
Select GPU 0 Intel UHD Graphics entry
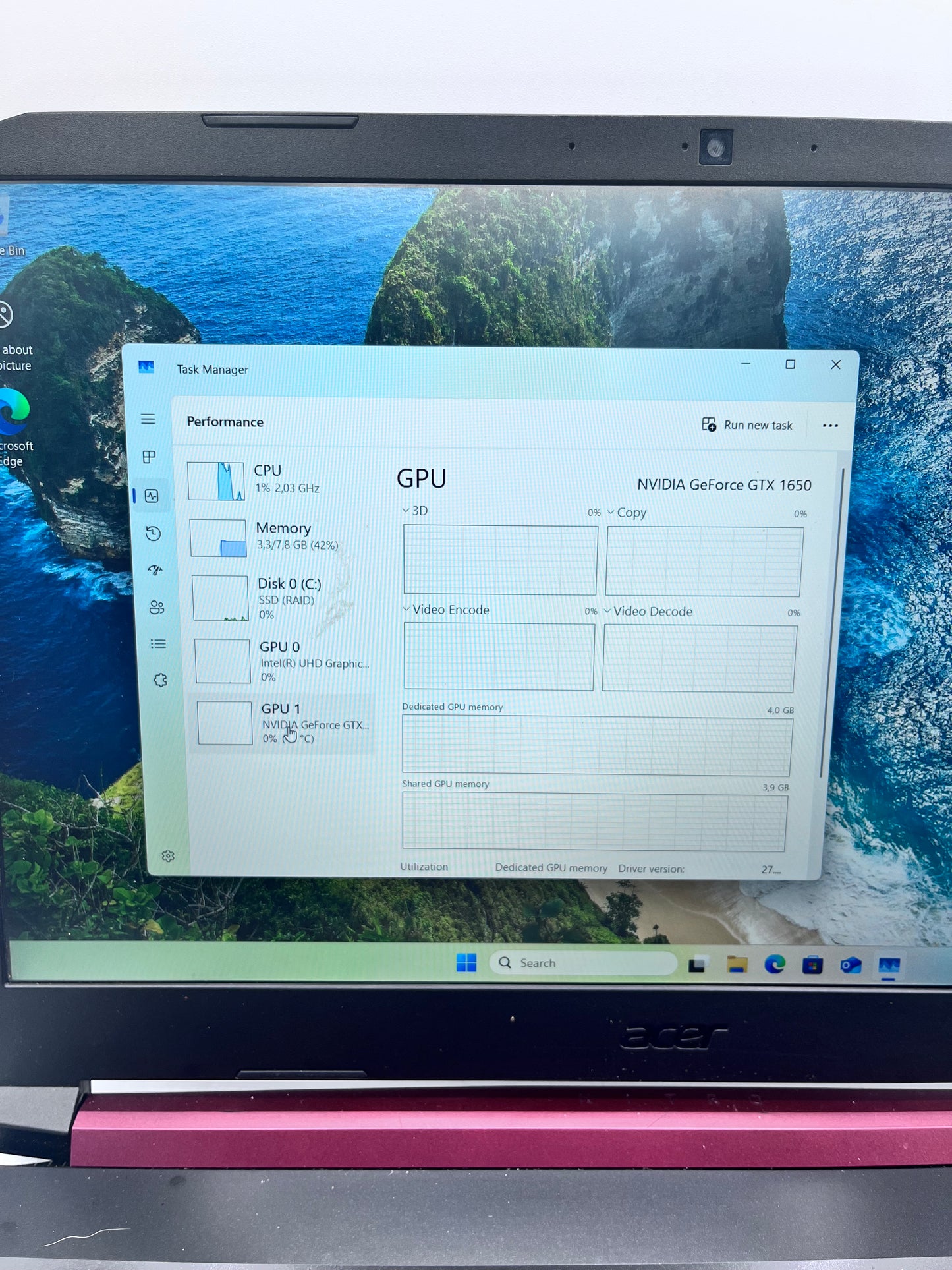pos(285,661)
